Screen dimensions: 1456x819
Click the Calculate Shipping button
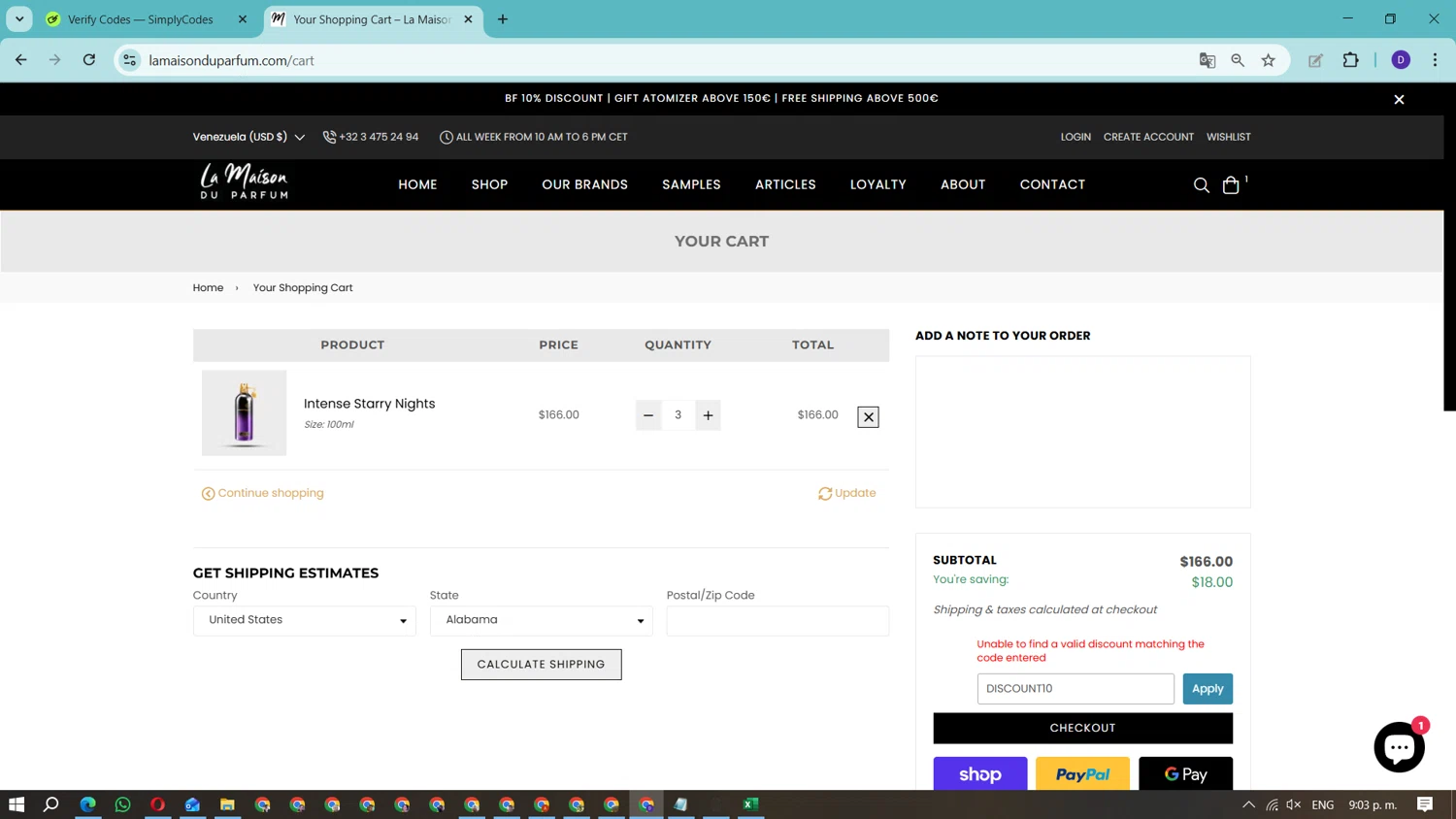tap(542, 665)
